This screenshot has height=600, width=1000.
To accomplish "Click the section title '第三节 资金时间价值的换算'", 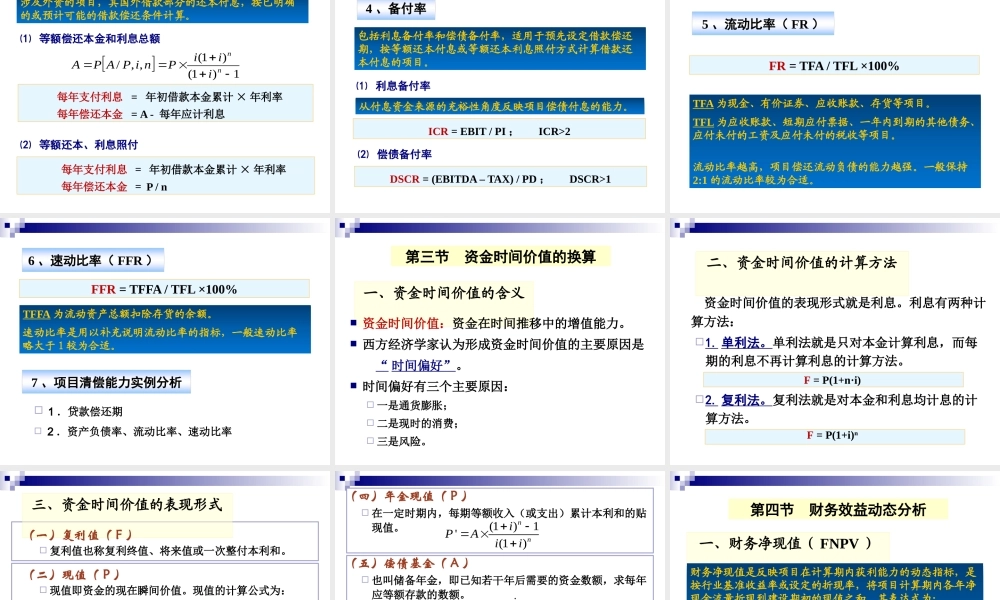I will click(x=501, y=256).
